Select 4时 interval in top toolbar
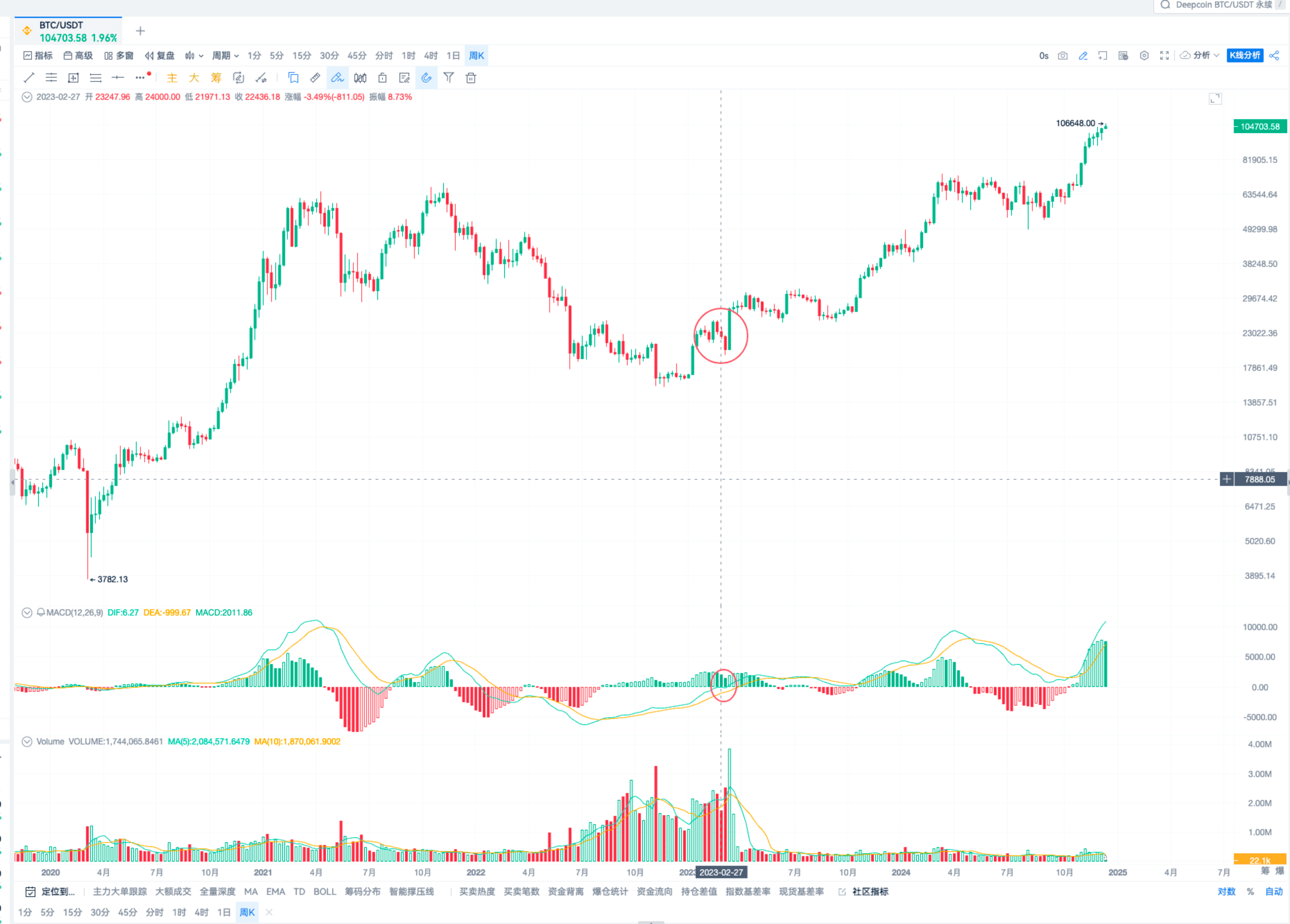 pyautogui.click(x=431, y=56)
